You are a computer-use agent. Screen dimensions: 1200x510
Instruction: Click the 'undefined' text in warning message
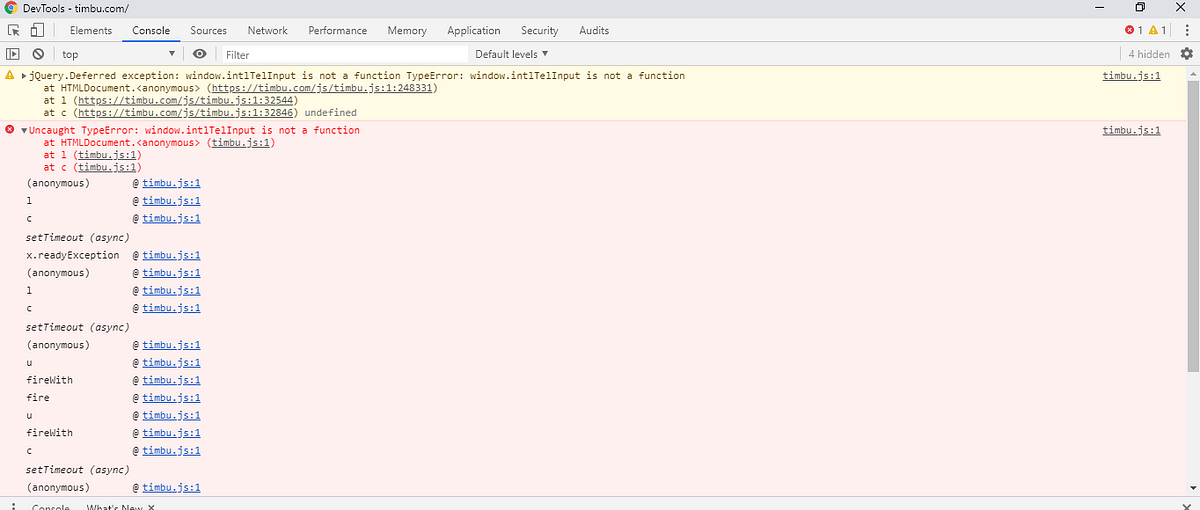pos(330,113)
